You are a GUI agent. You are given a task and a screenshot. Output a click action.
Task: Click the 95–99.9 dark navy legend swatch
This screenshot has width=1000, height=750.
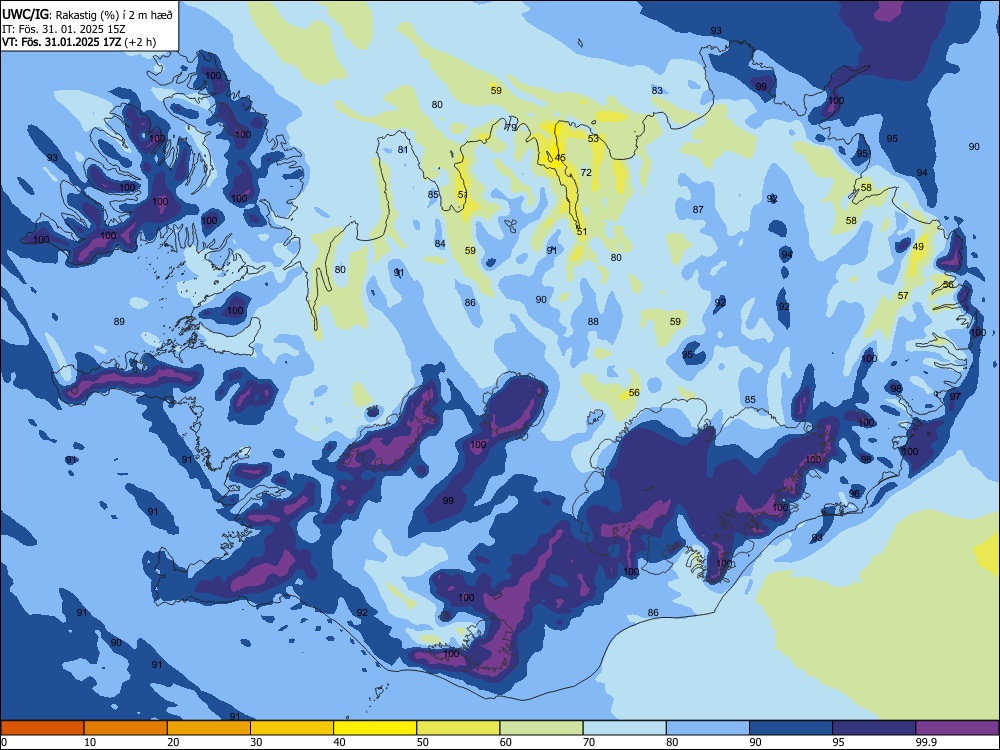(874, 728)
